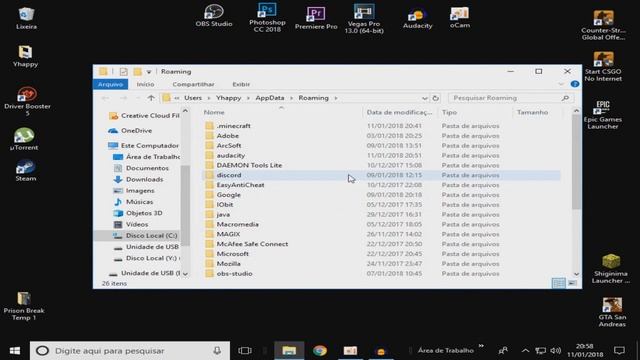Expand the Área de Trabalho toolbar chevron

click(481, 346)
